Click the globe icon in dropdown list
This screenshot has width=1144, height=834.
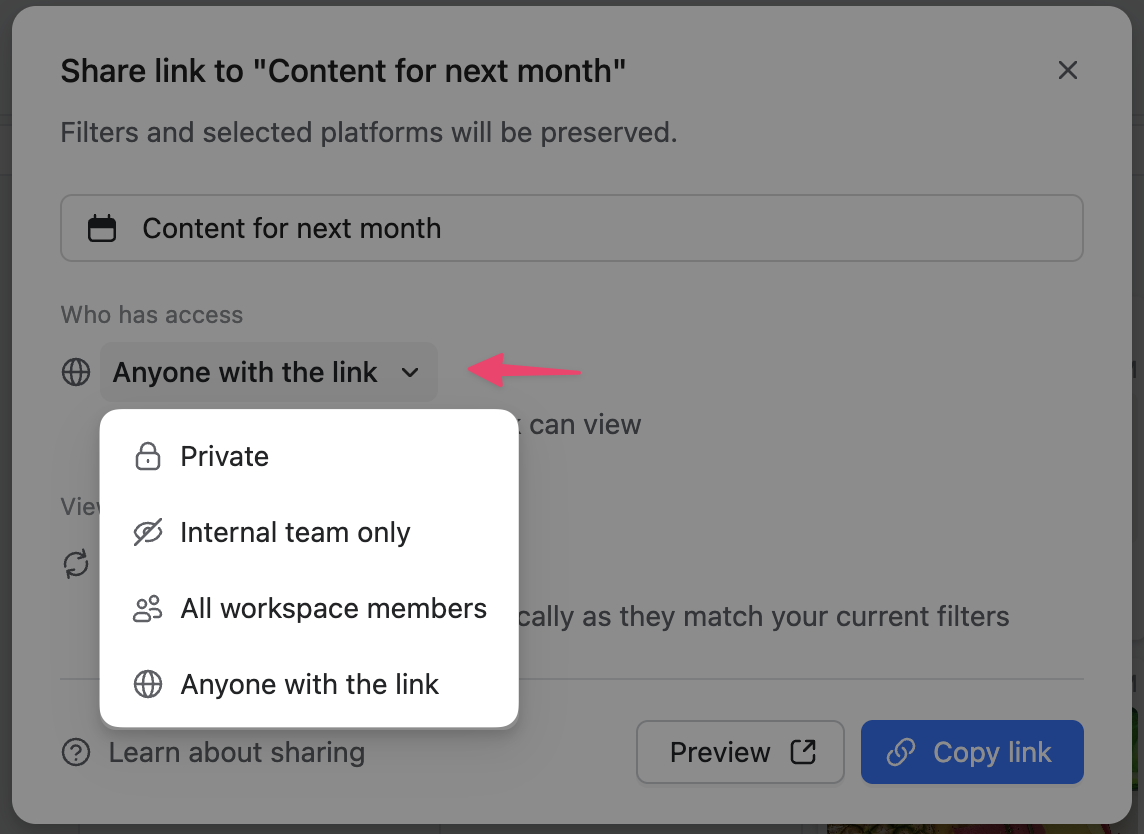148,685
